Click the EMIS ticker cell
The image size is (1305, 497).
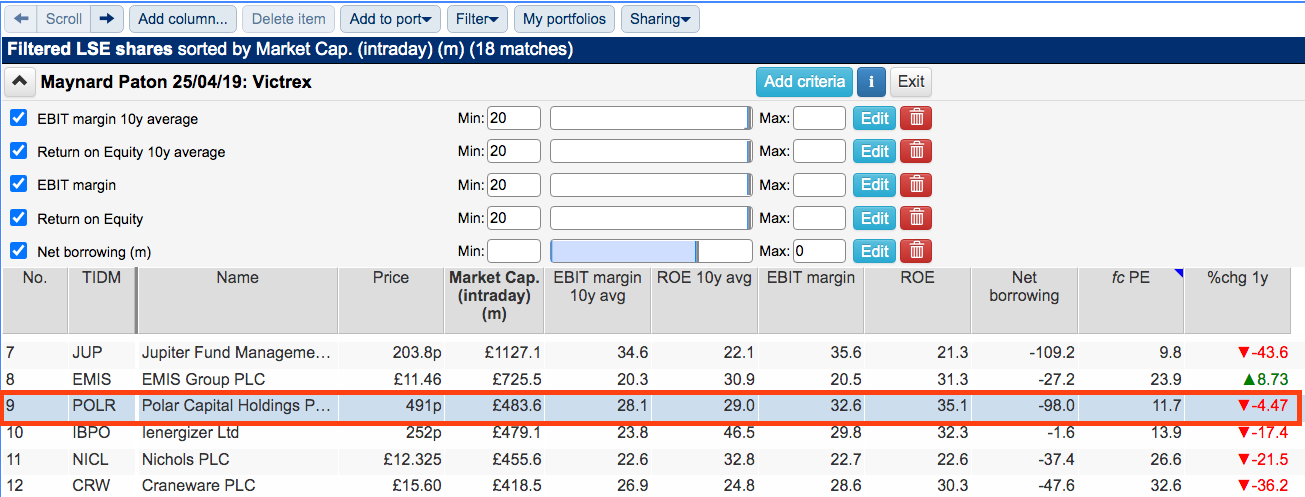click(91, 380)
